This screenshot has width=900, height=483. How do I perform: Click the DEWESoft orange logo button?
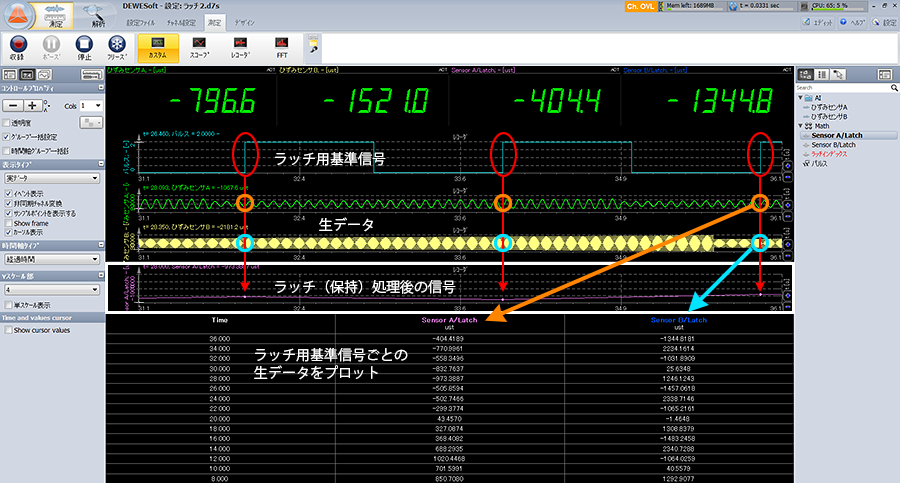[18, 16]
